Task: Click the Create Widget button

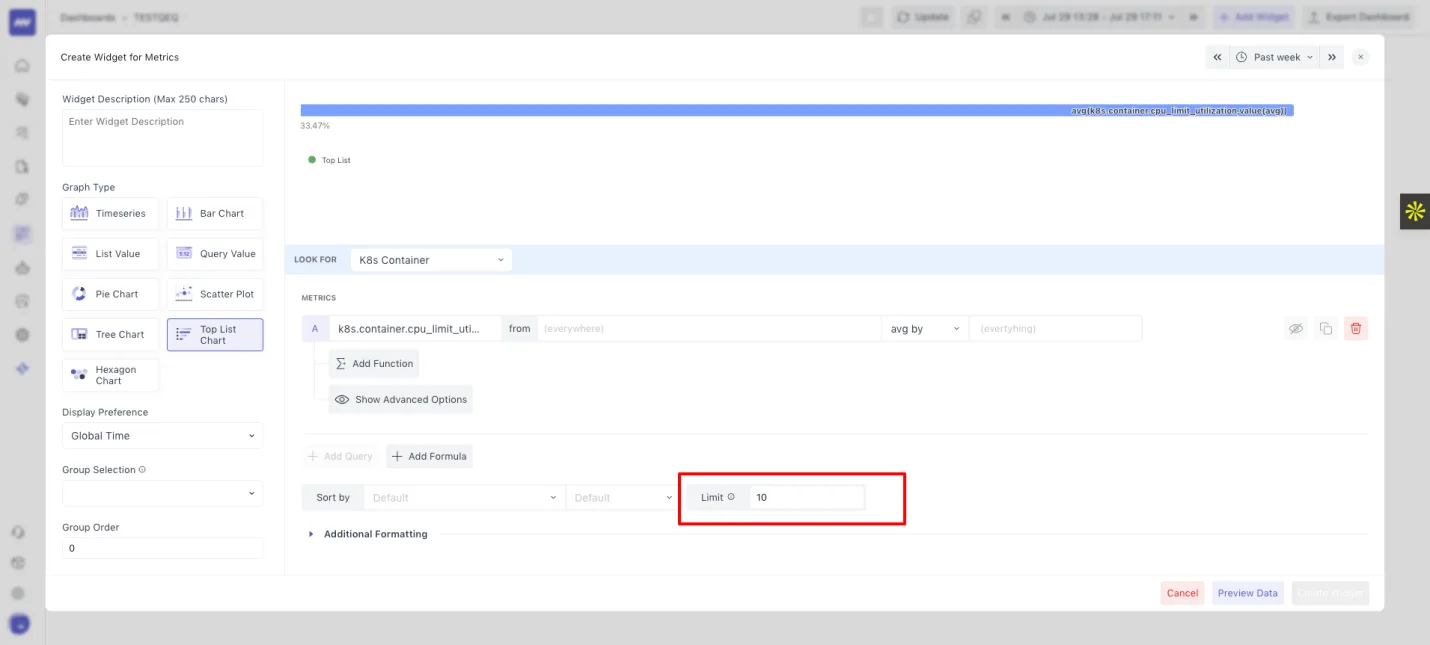Action: (x=1330, y=593)
